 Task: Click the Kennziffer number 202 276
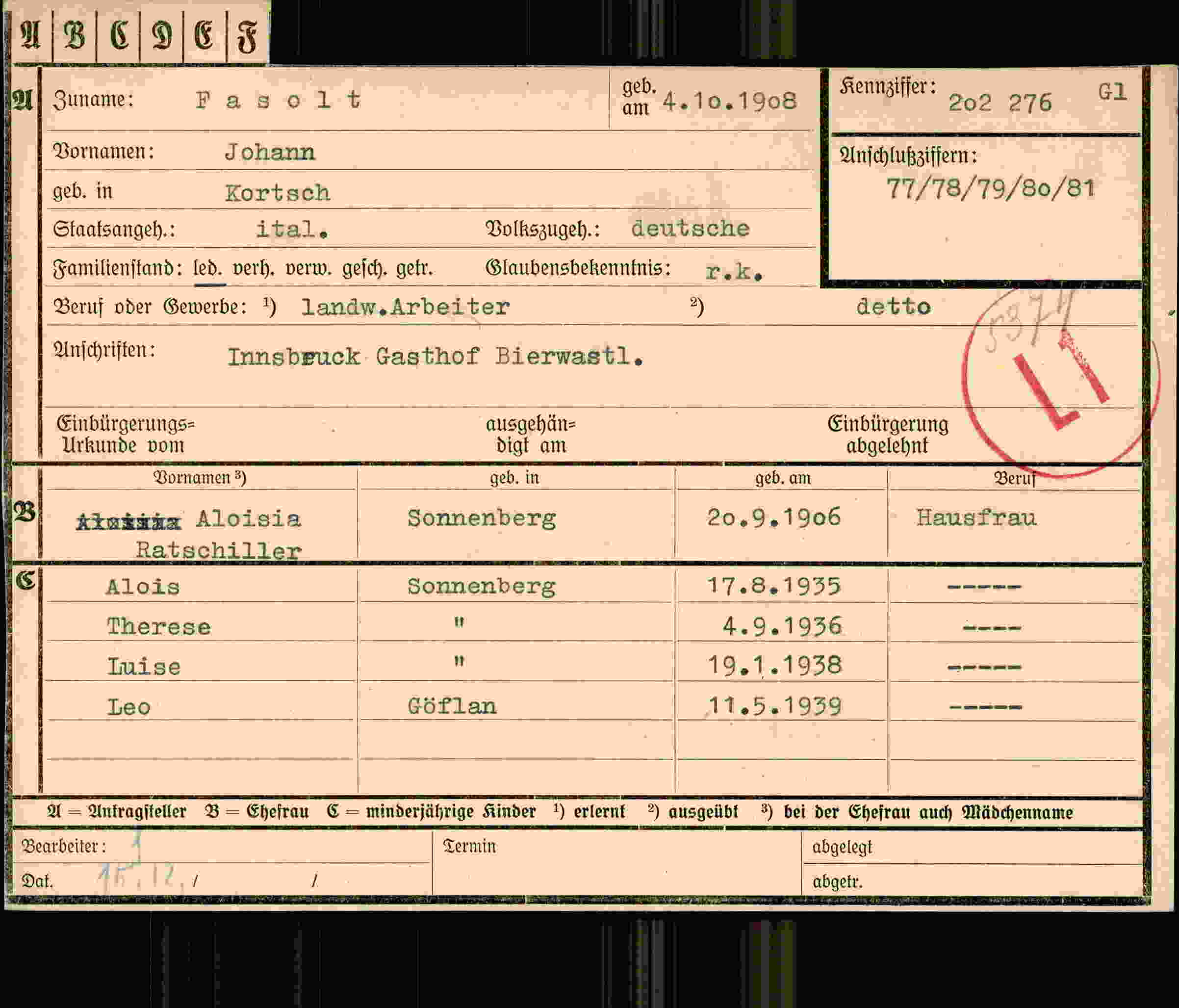coord(1000,103)
